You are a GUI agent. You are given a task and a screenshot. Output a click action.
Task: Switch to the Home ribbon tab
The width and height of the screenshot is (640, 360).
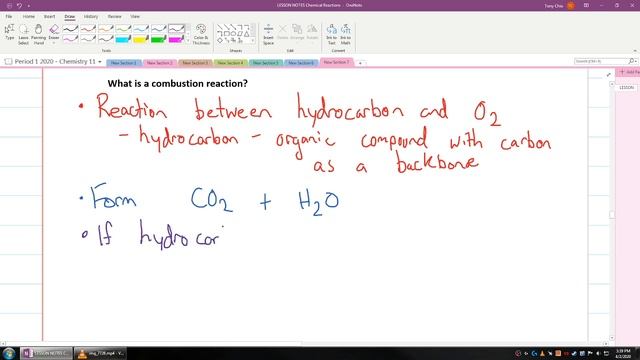click(x=29, y=16)
